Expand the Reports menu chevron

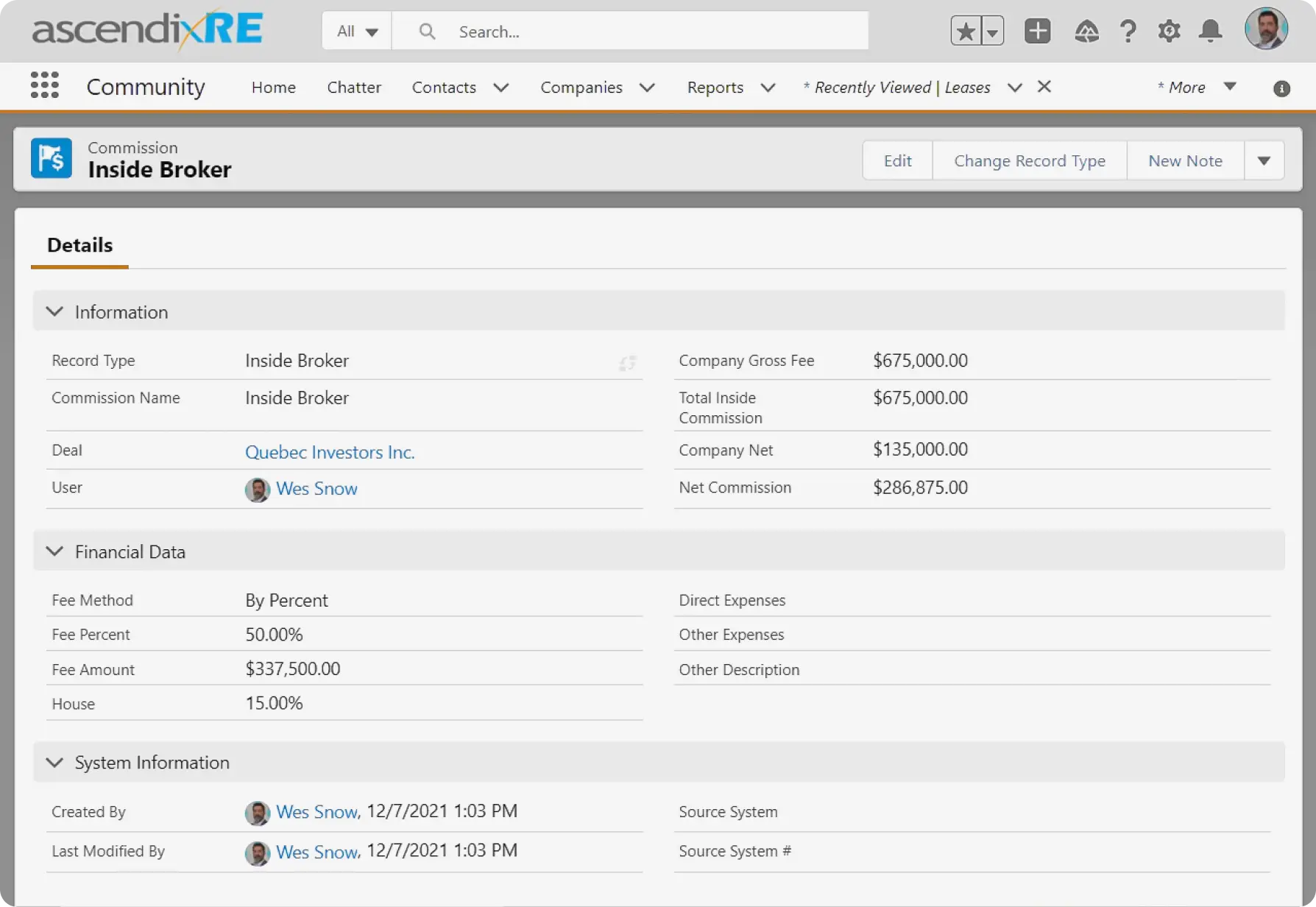768,88
